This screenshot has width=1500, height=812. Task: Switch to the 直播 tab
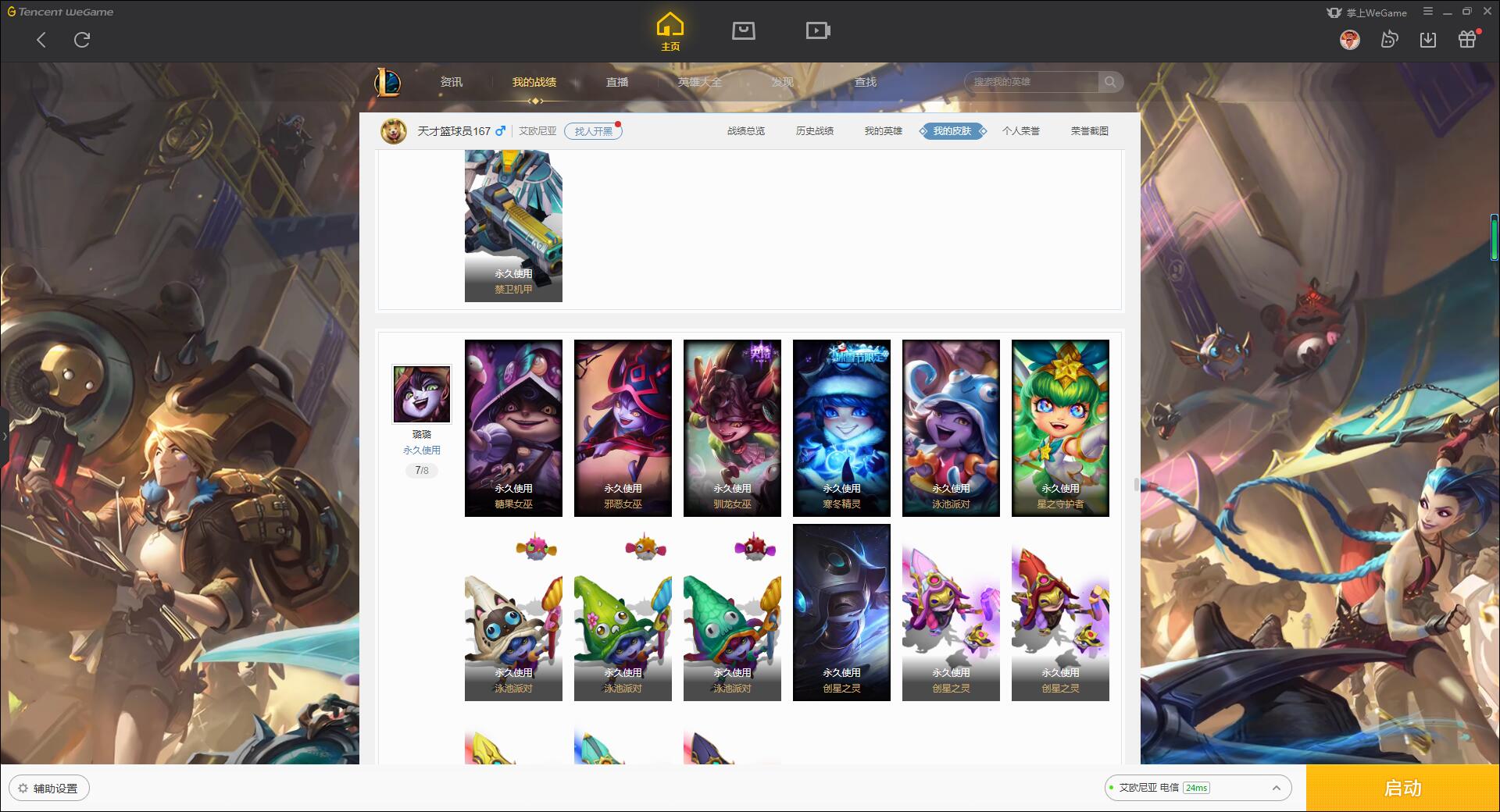point(617,82)
